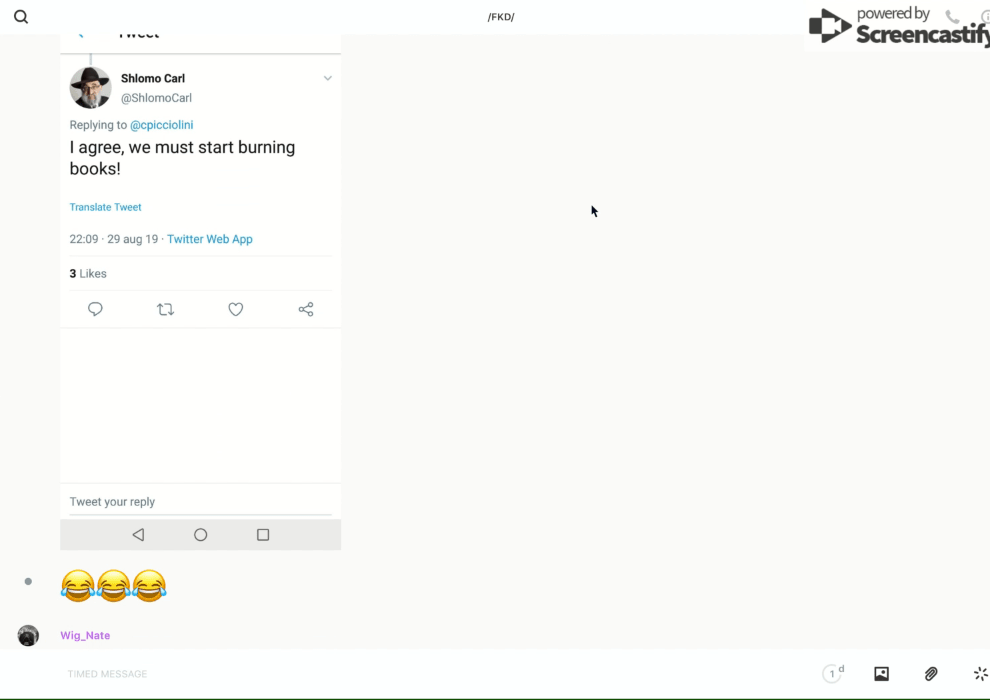Click the Translate Tweet link
The height and width of the screenshot is (700, 990).
105,207
